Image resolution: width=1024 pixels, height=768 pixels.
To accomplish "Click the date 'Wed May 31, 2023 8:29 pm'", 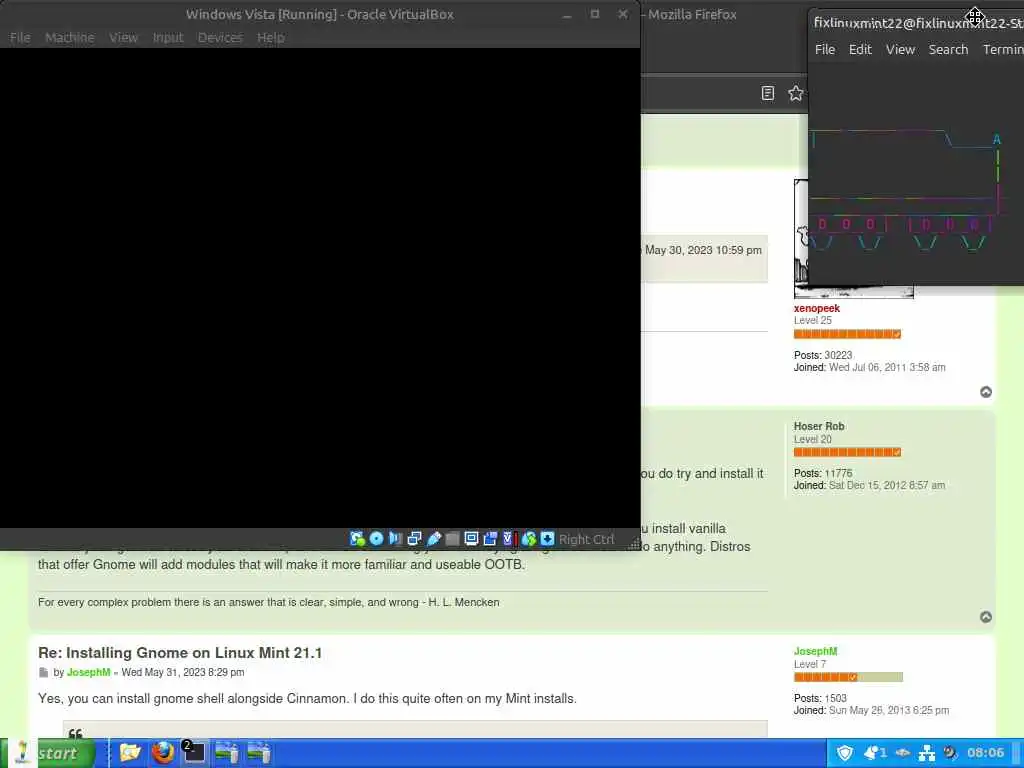I will [x=183, y=673].
